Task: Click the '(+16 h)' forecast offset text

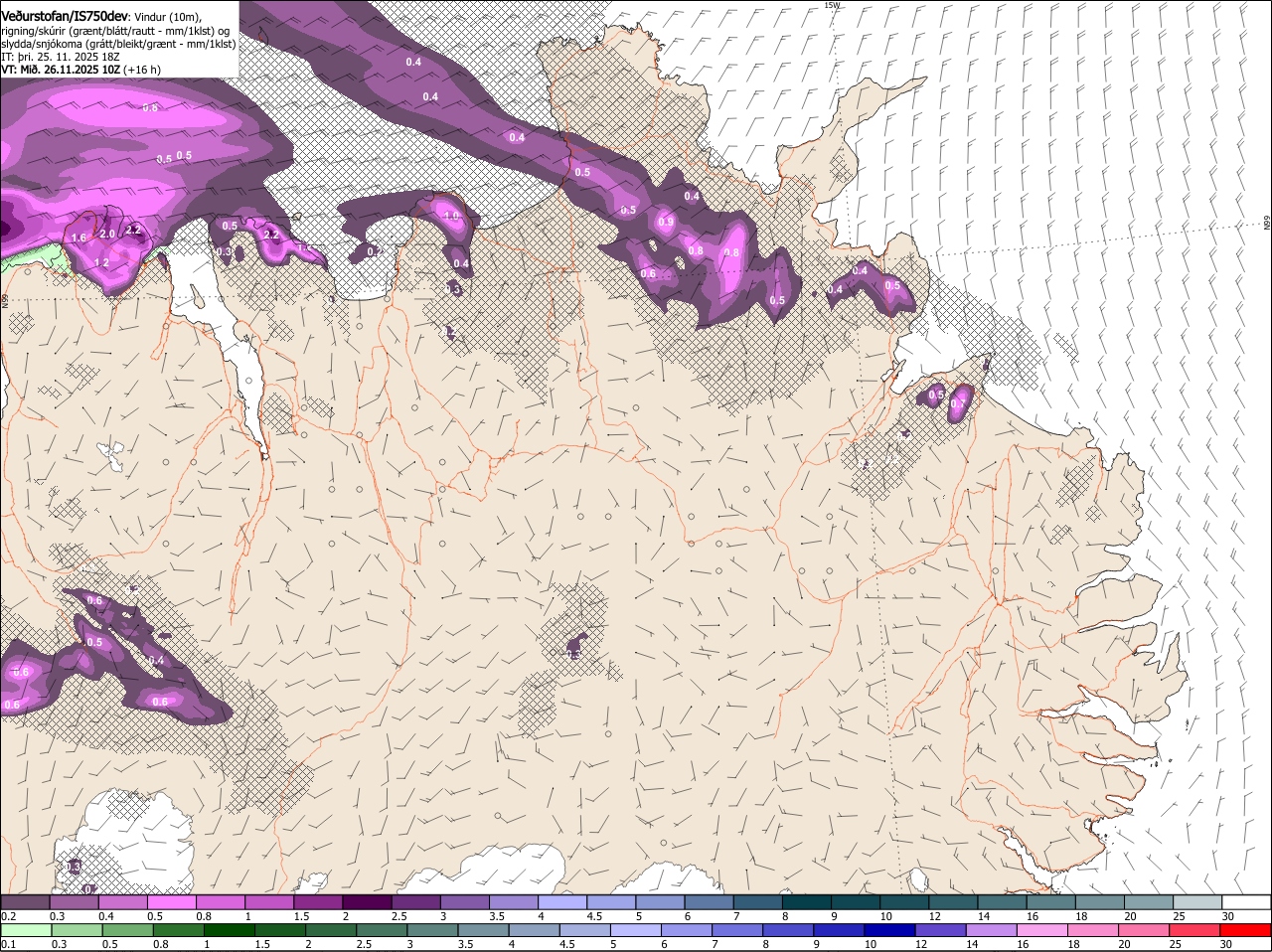Action: tap(142, 70)
